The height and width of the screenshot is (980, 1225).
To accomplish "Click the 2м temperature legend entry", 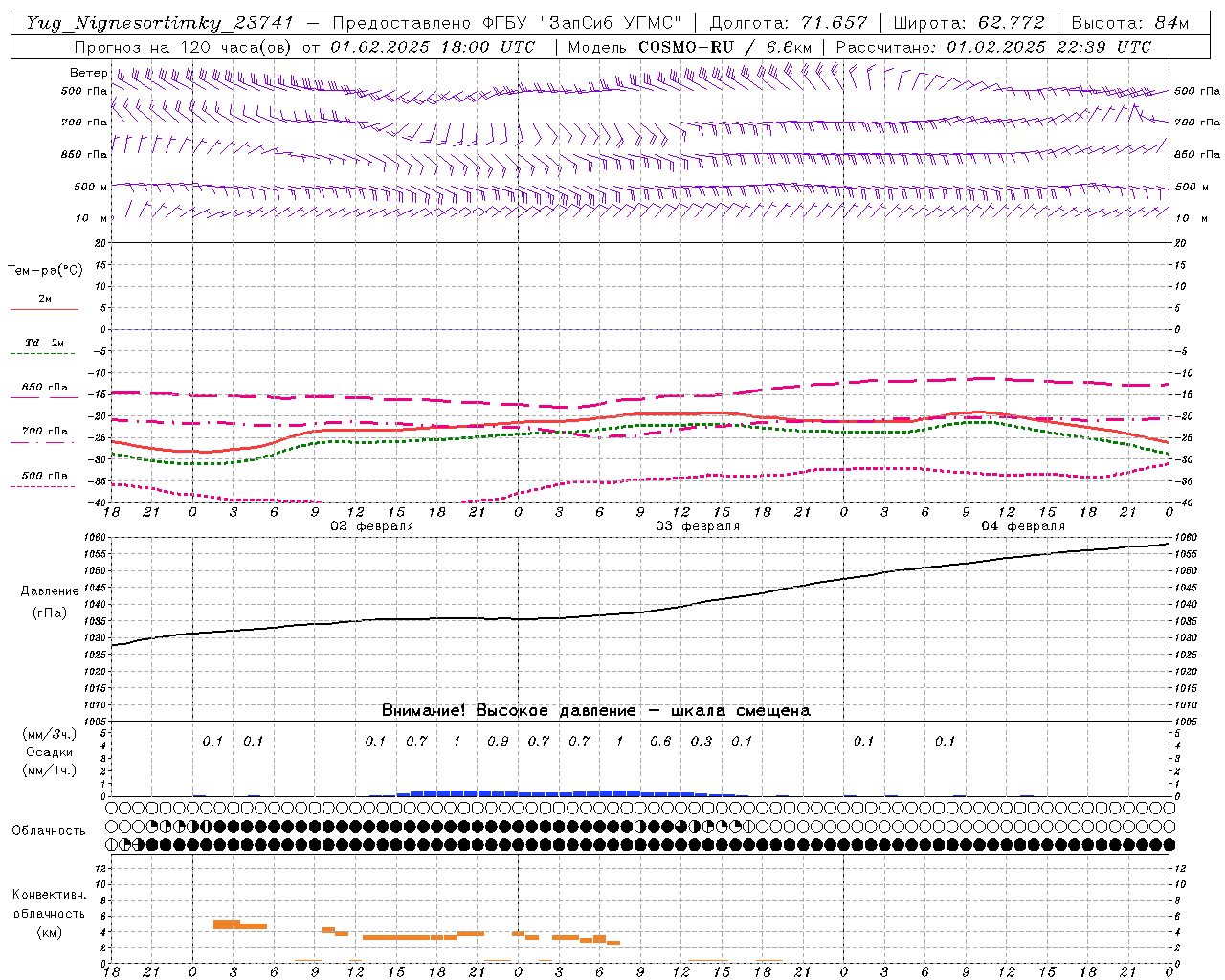I will coord(45,299).
